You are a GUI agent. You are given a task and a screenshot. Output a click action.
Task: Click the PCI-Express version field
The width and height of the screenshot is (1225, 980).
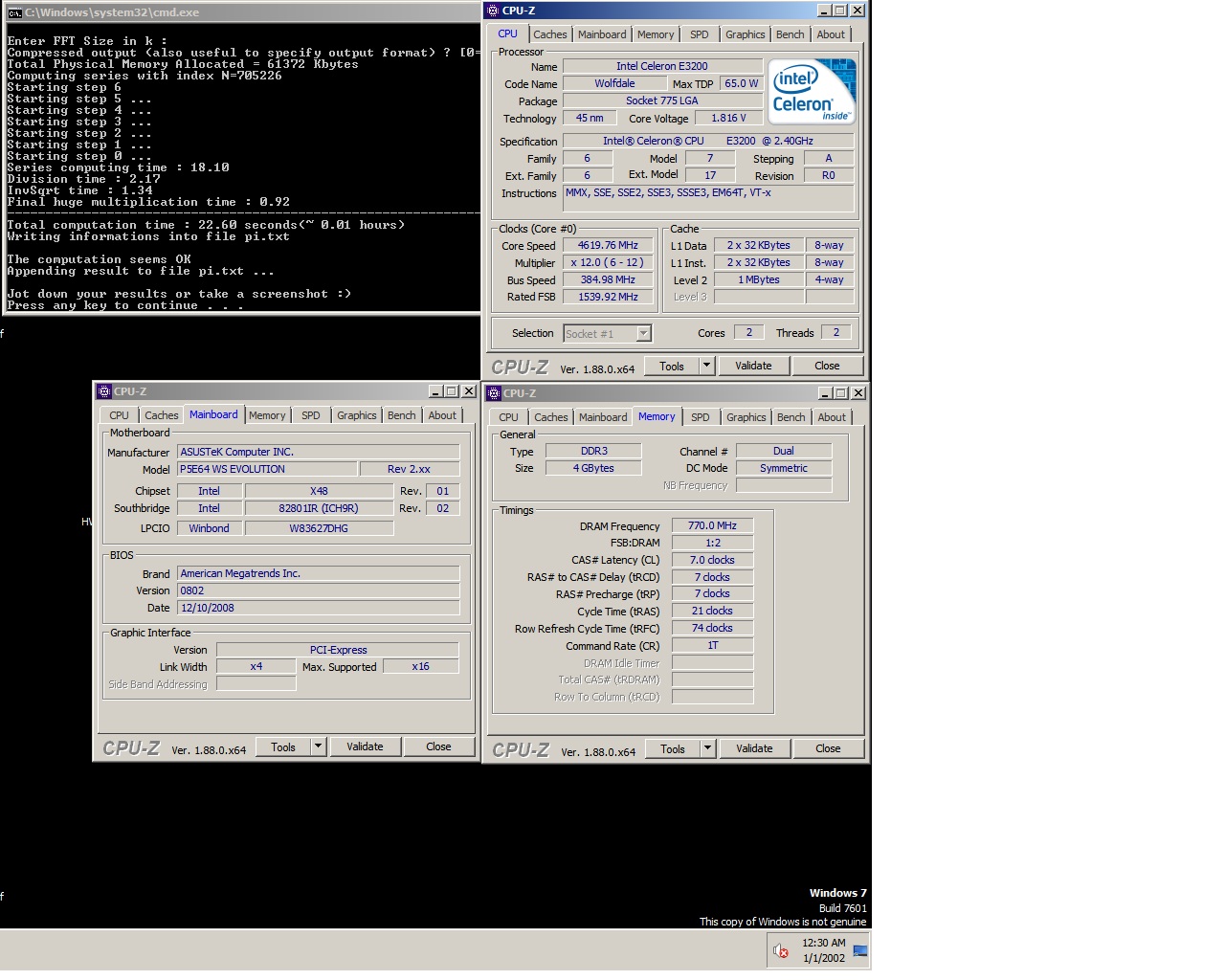tap(338, 650)
